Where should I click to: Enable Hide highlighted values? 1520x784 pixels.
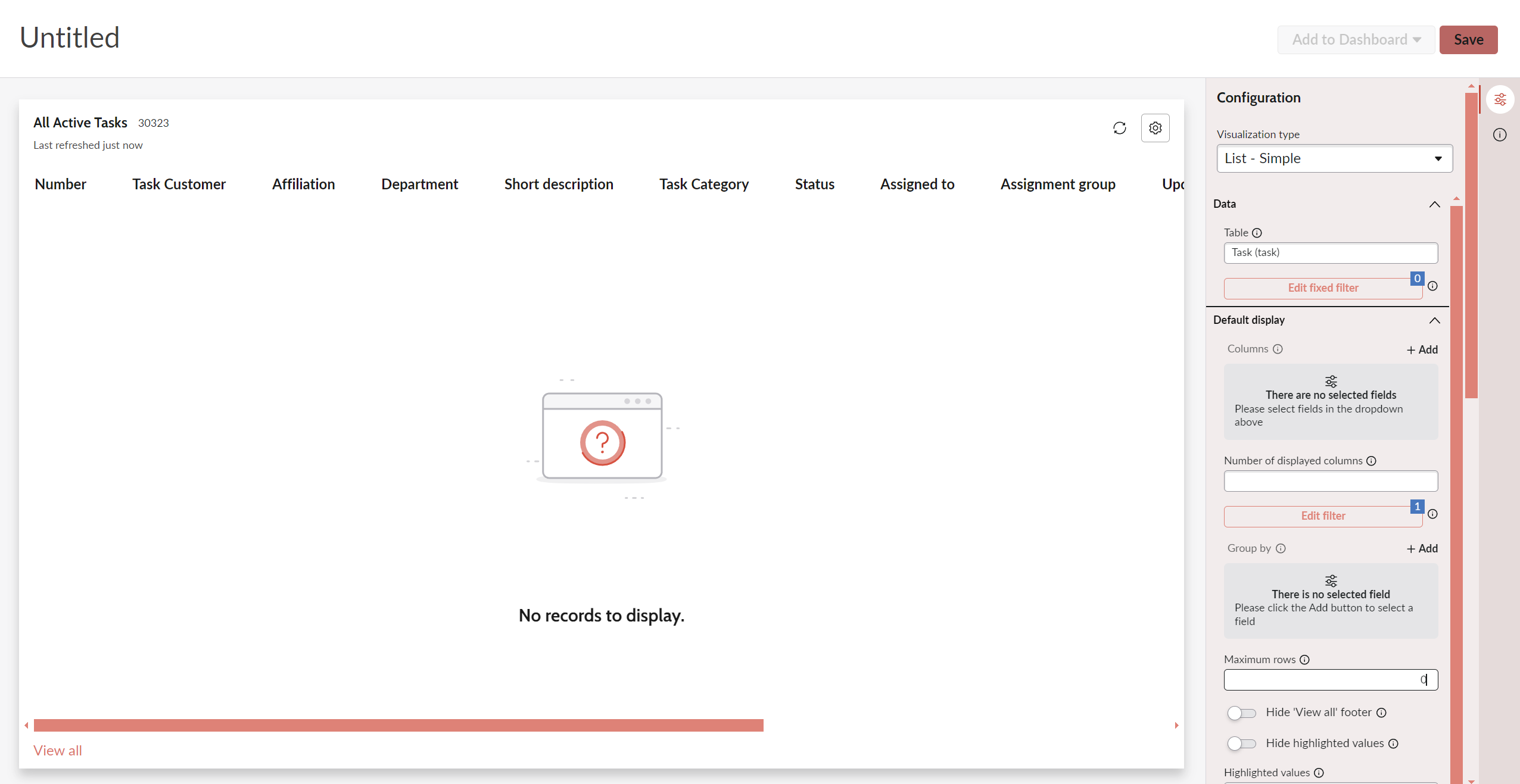[1242, 744]
